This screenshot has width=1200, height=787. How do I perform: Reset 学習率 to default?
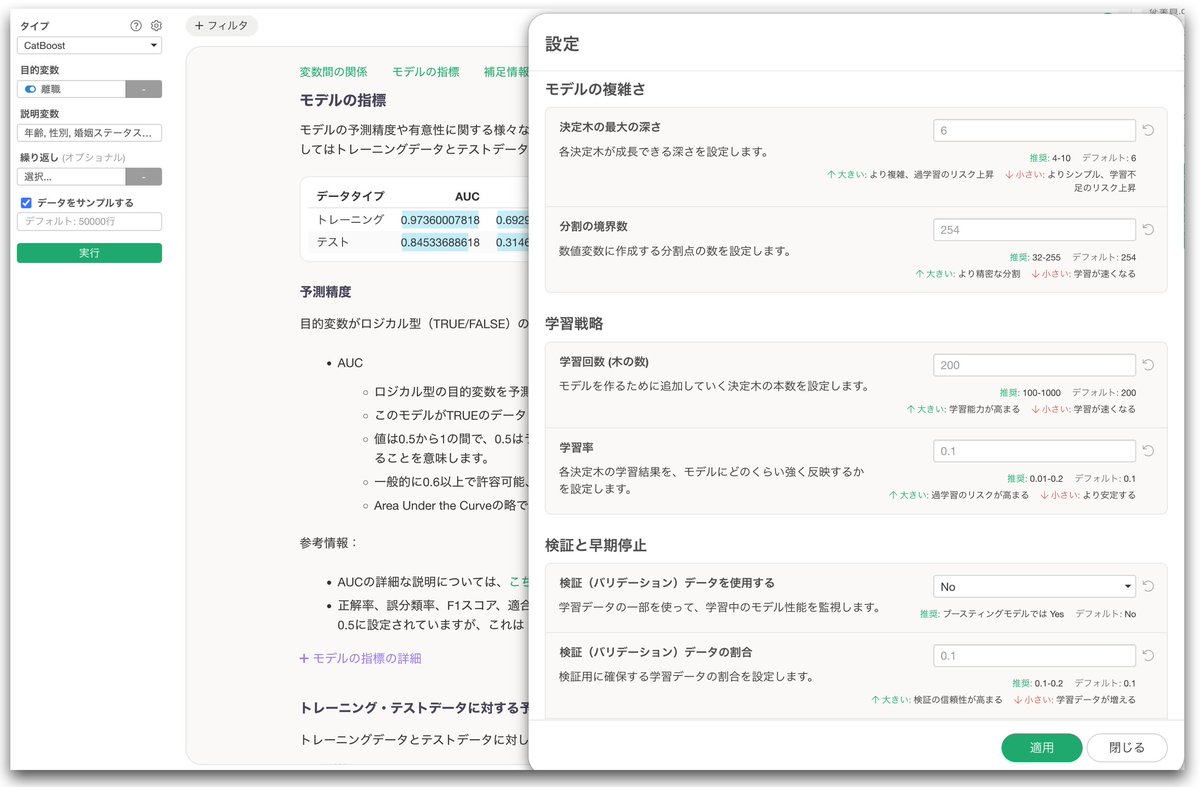click(1149, 451)
